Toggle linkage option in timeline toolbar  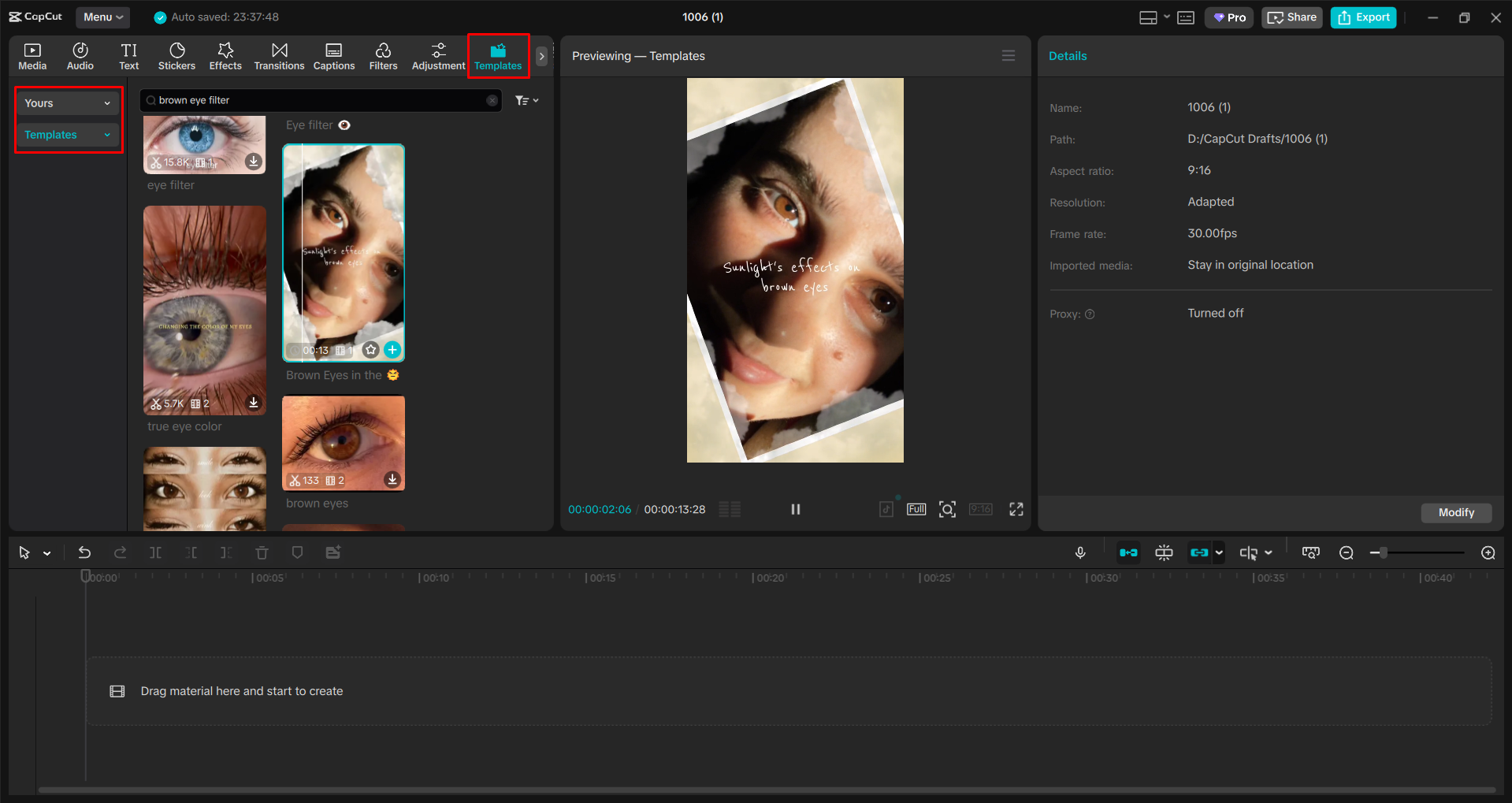coord(1199,553)
